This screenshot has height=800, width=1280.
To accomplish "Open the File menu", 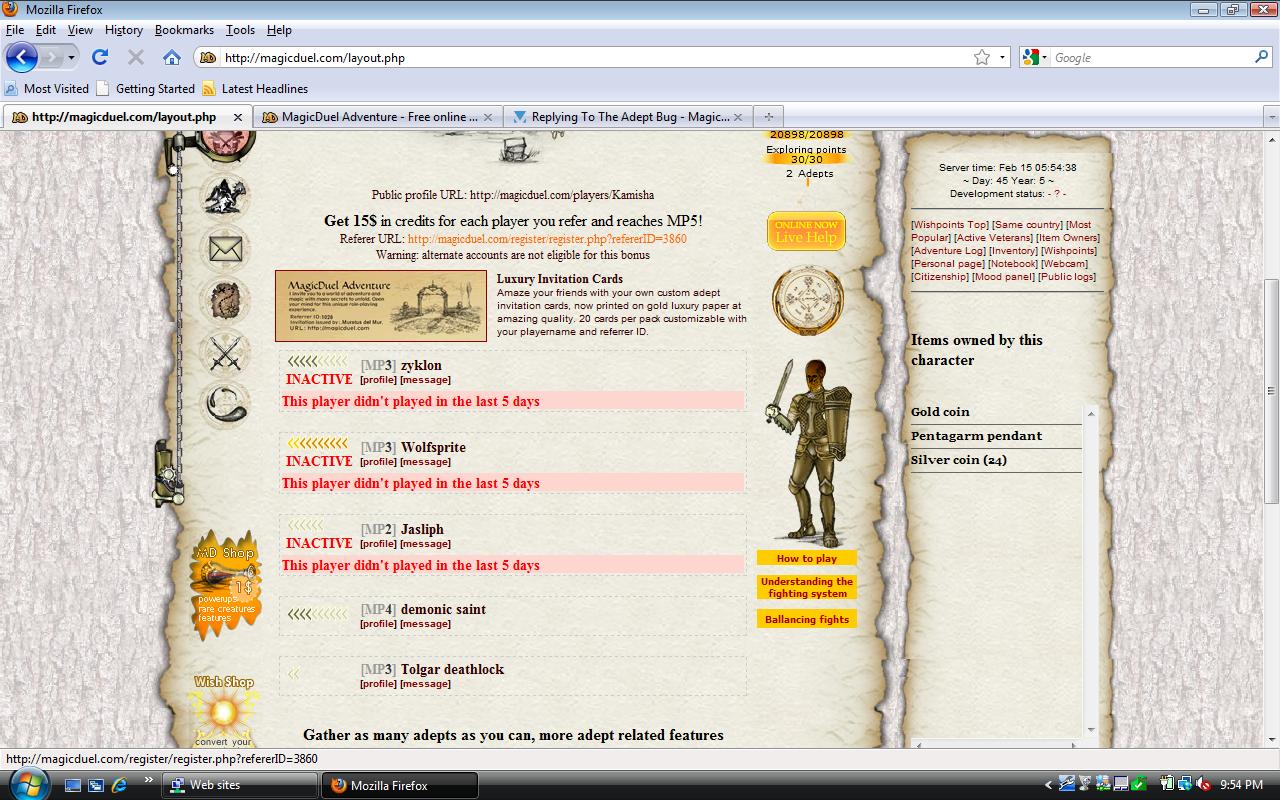I will 15,30.
